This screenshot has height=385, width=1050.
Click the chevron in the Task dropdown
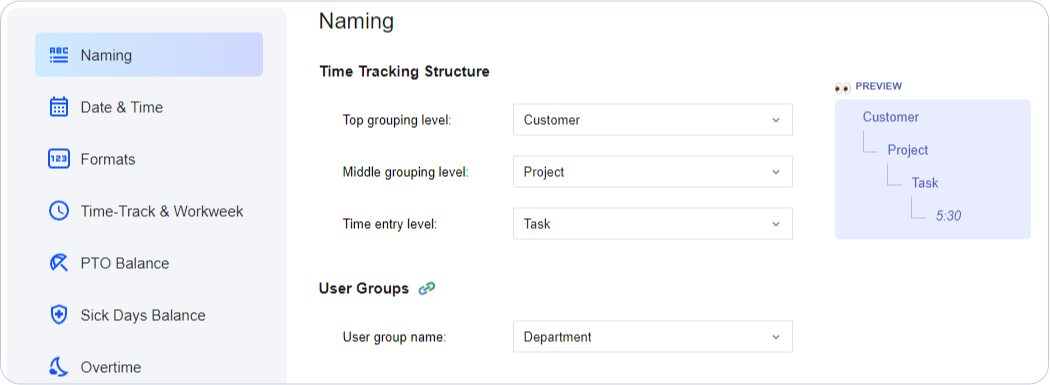click(775, 224)
